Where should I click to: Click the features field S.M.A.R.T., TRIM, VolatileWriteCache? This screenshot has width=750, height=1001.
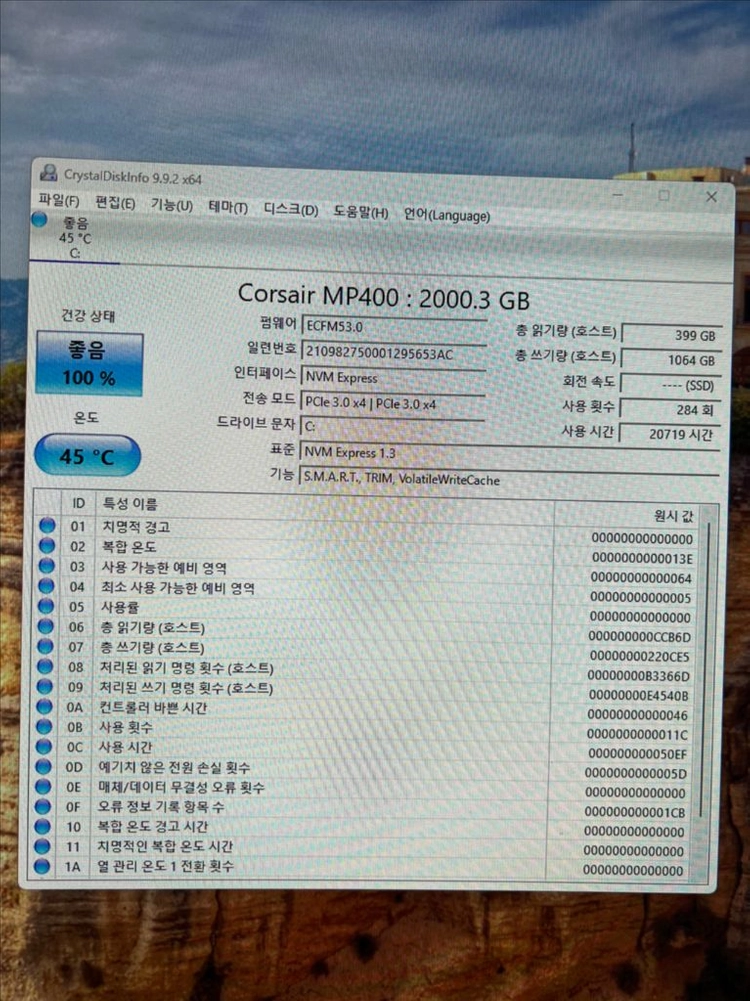click(509, 479)
